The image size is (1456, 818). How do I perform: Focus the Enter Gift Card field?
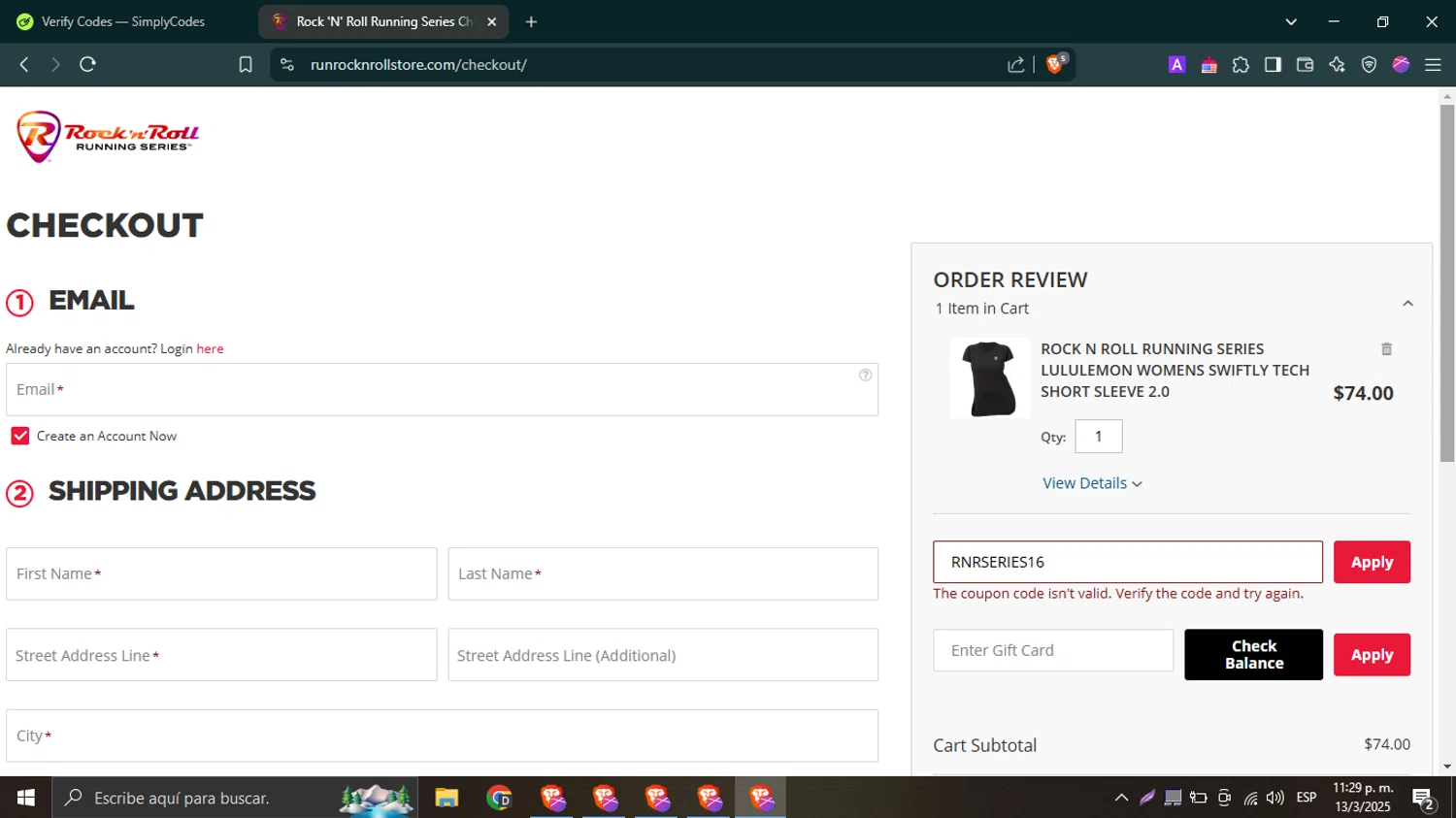[x=1053, y=650]
